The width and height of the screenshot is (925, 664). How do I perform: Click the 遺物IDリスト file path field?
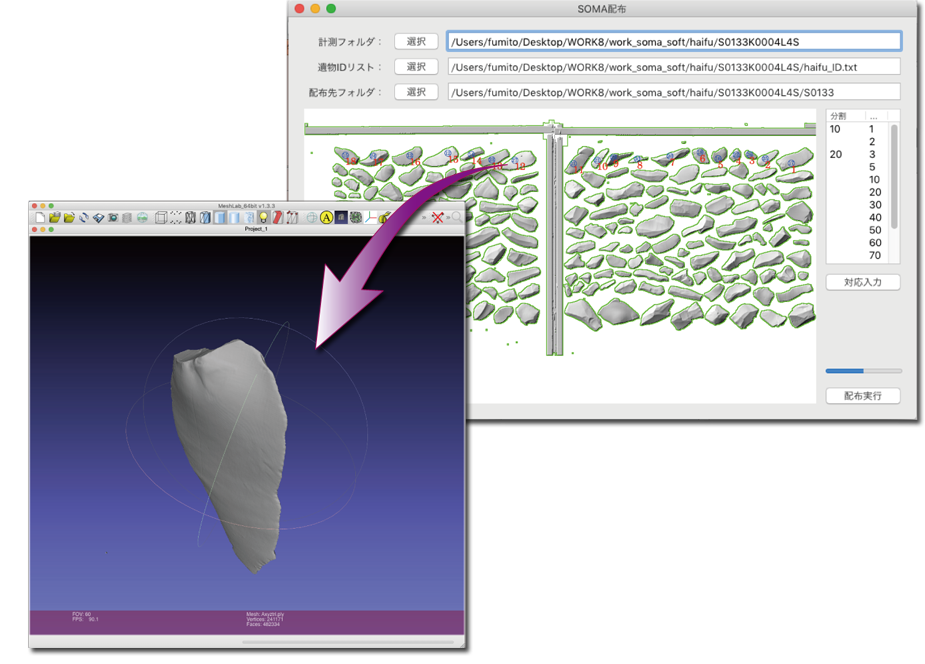click(x=674, y=67)
